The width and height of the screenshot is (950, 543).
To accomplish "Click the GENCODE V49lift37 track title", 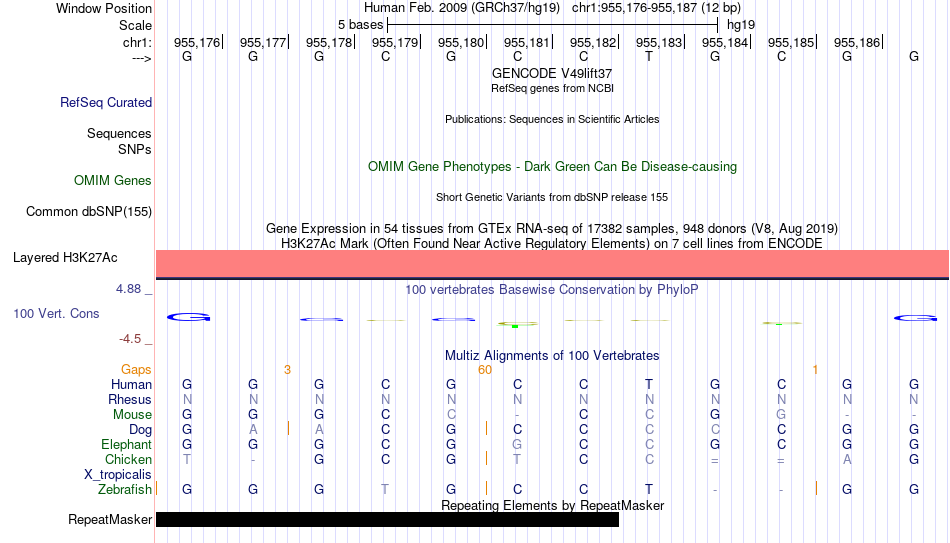I will pyautogui.click(x=552, y=73).
